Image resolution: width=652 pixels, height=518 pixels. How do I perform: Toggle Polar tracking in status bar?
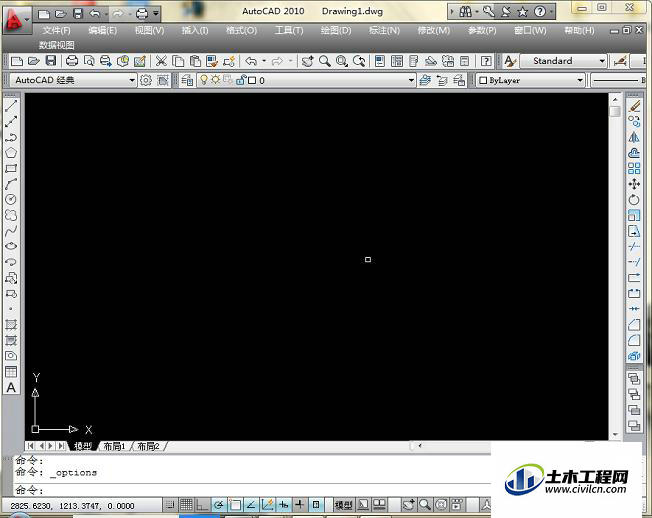point(219,505)
